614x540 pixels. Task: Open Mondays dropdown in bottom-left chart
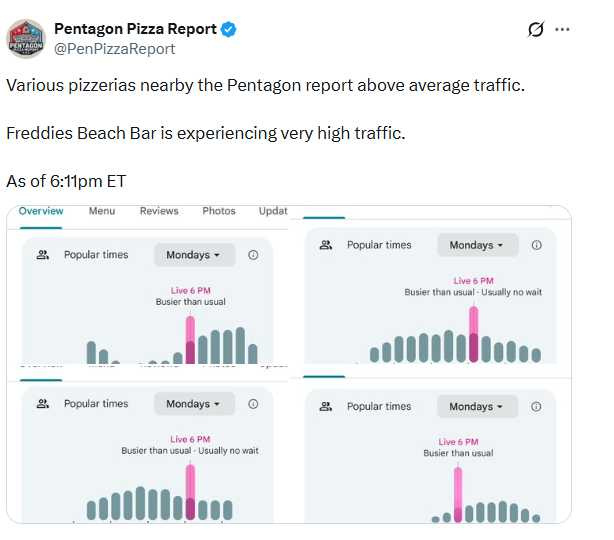coord(194,404)
